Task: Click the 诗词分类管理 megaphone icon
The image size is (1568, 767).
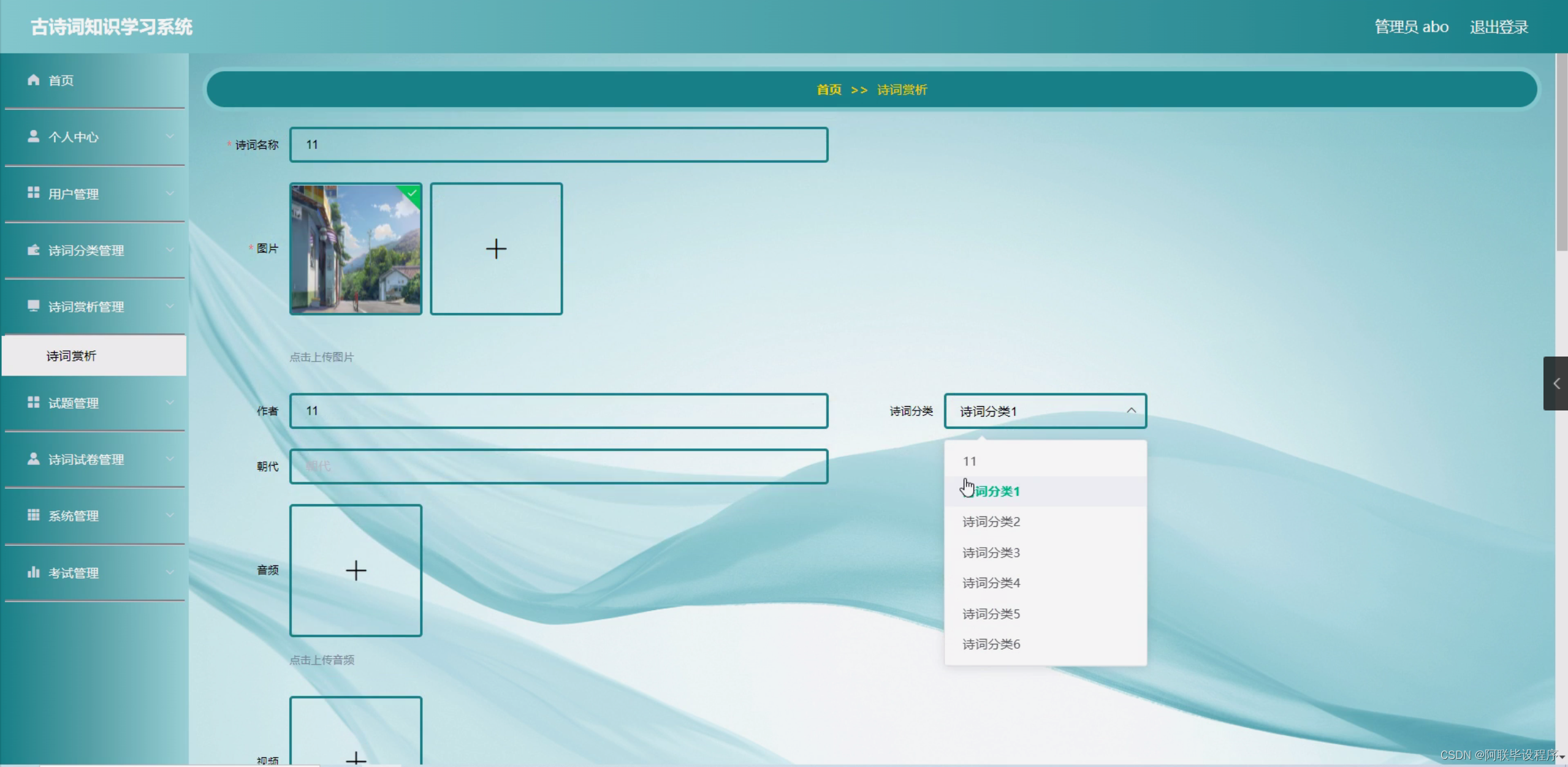Action: click(34, 250)
